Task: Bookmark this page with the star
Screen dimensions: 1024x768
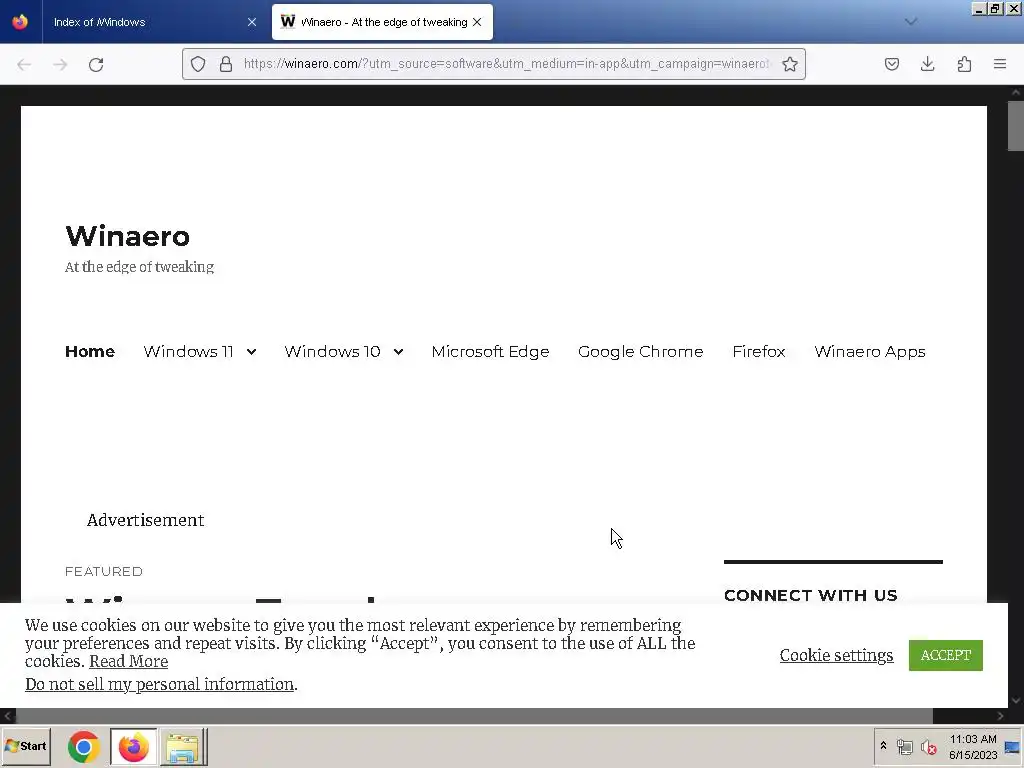Action: pos(790,64)
